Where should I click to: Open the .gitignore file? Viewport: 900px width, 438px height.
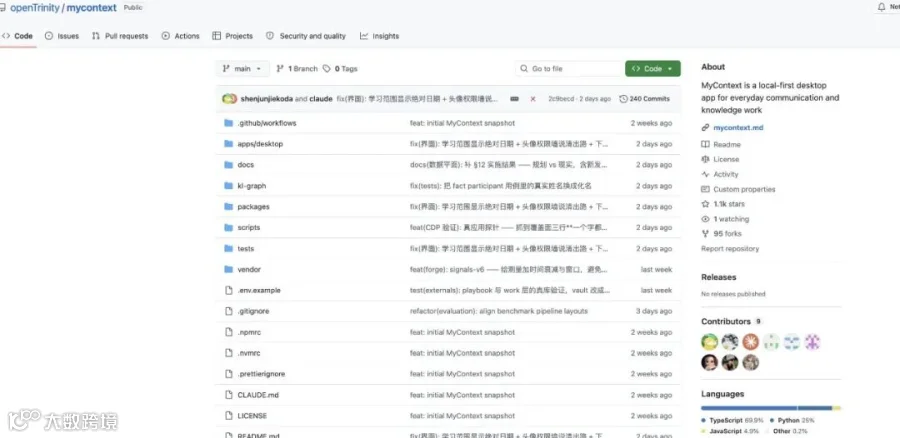(253, 311)
